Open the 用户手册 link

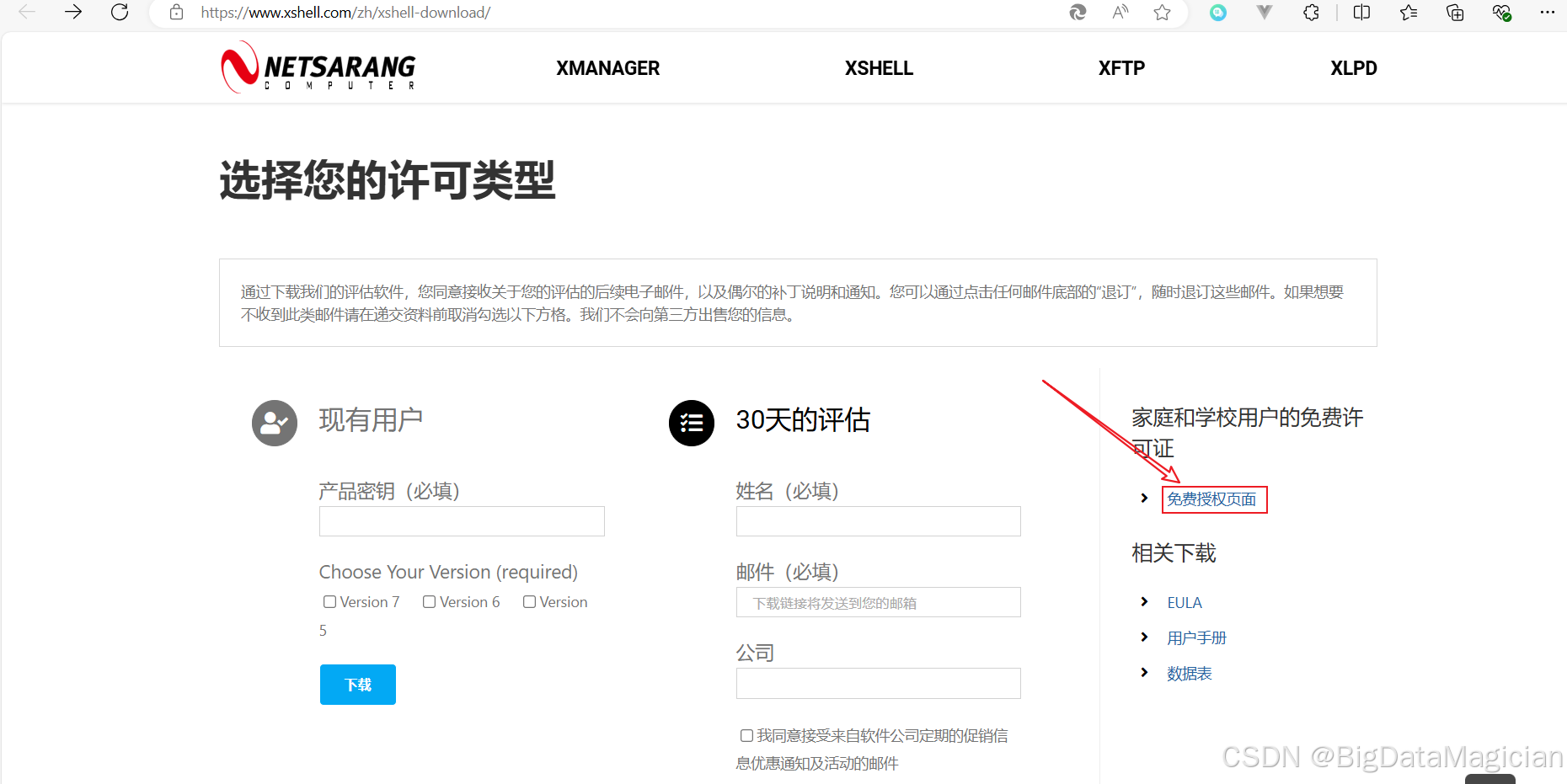1196,637
